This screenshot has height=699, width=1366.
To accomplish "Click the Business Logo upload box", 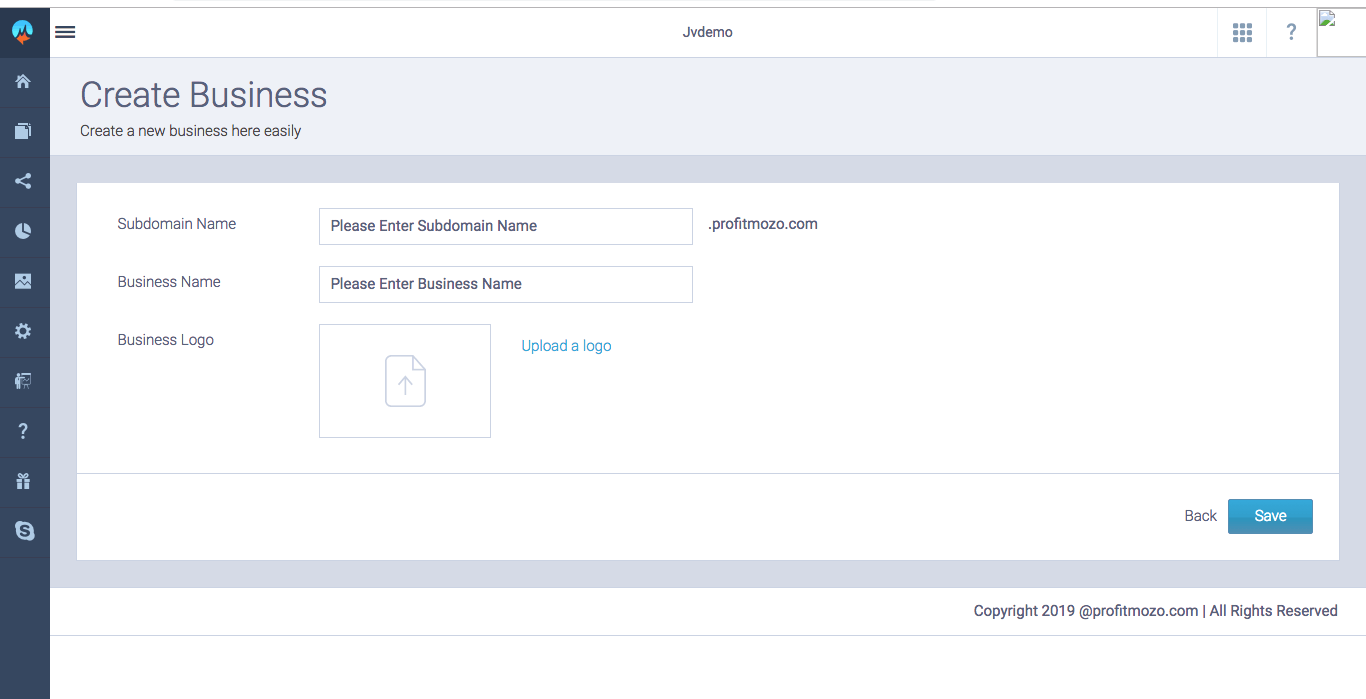I will pyautogui.click(x=405, y=381).
